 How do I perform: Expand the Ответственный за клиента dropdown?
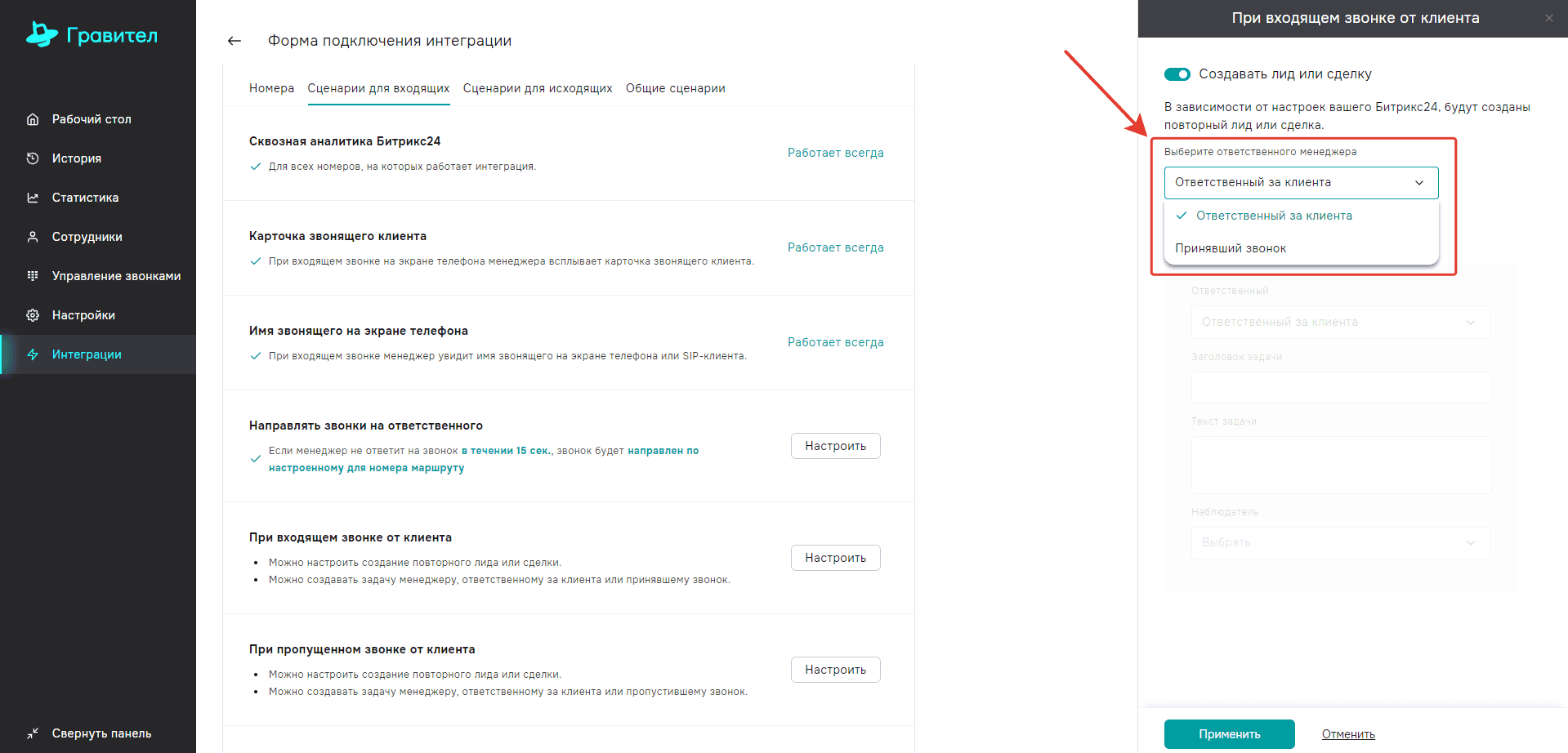tap(1301, 183)
